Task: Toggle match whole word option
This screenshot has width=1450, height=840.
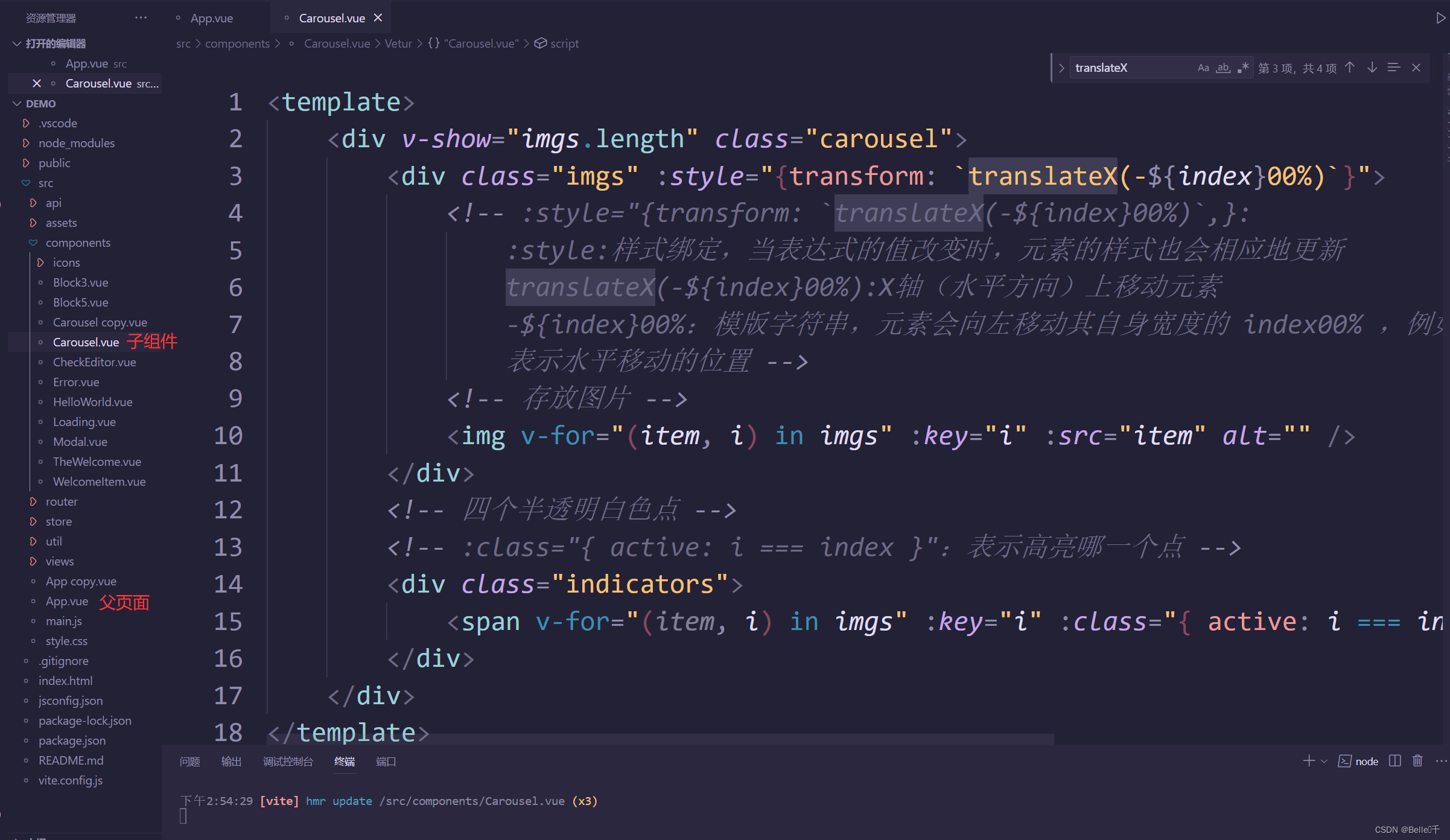Action: [1223, 68]
